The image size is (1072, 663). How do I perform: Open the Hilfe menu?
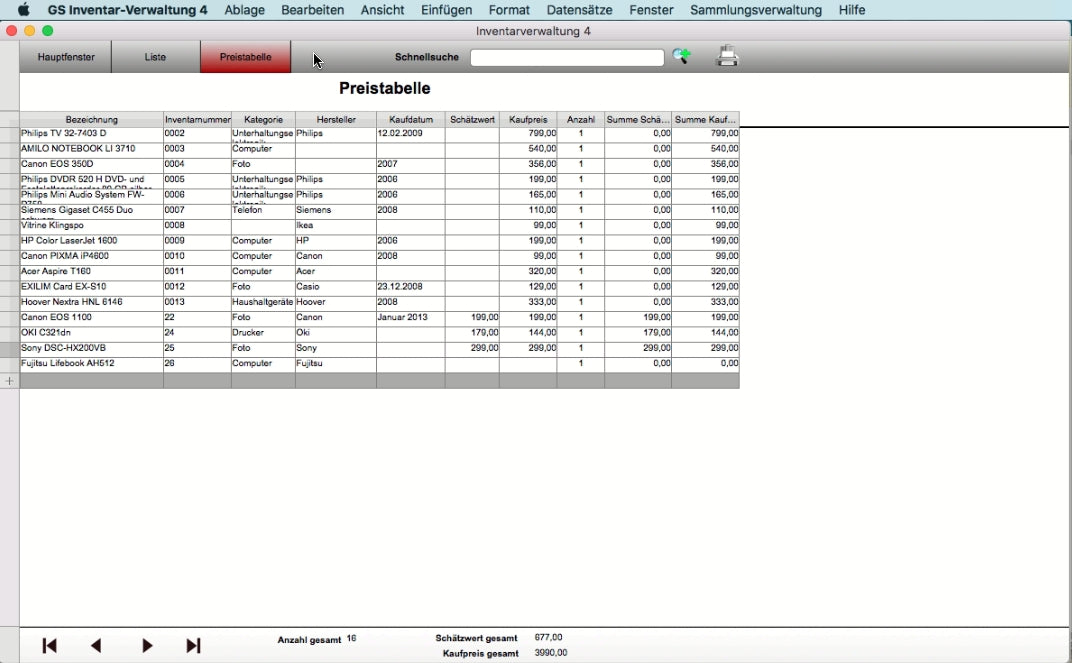851,10
